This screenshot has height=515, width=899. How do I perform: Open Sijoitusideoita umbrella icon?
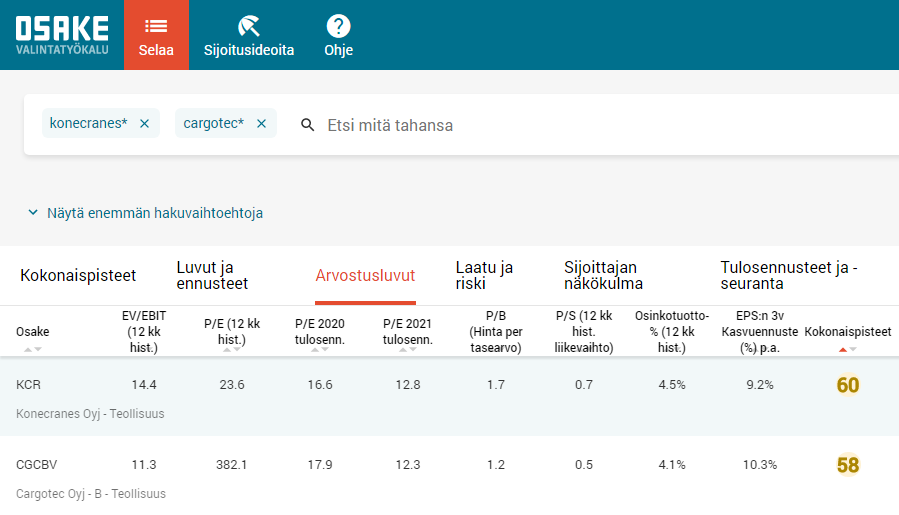click(249, 26)
